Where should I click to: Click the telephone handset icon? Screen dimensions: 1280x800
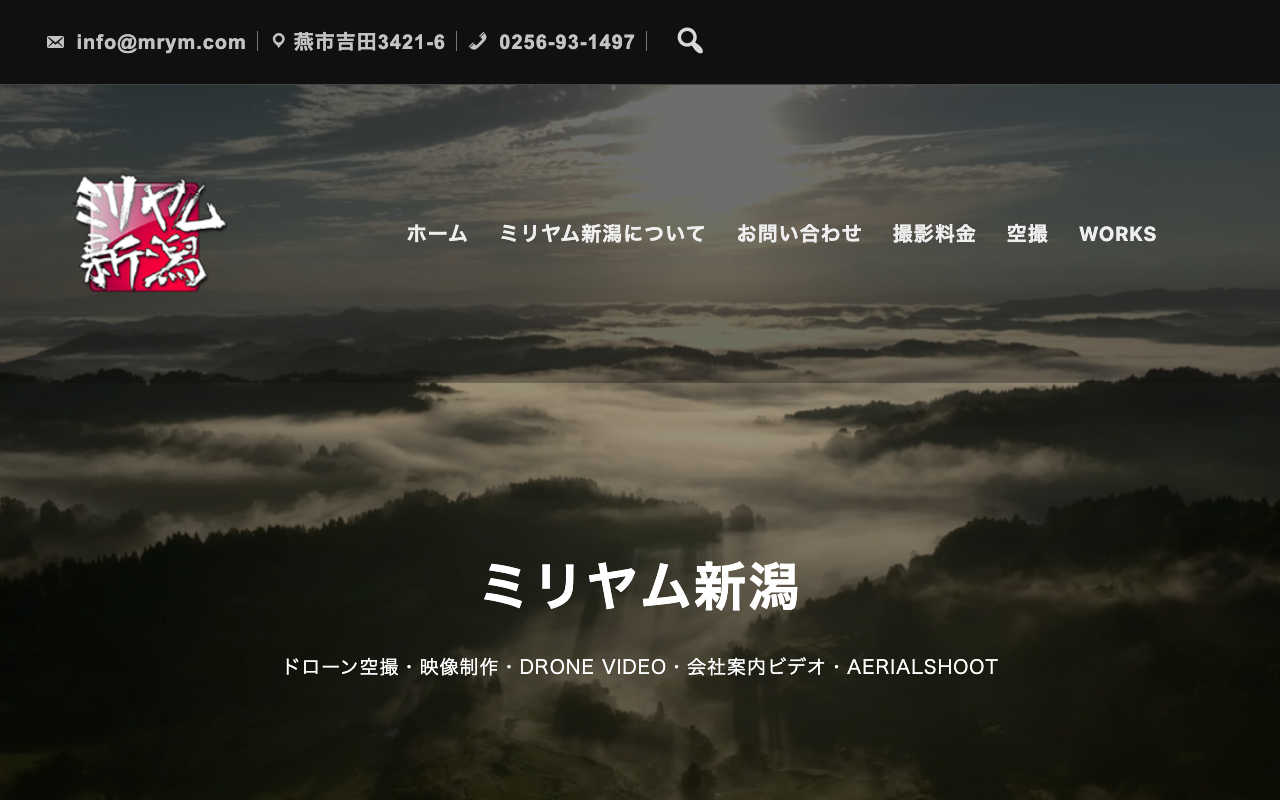click(478, 41)
